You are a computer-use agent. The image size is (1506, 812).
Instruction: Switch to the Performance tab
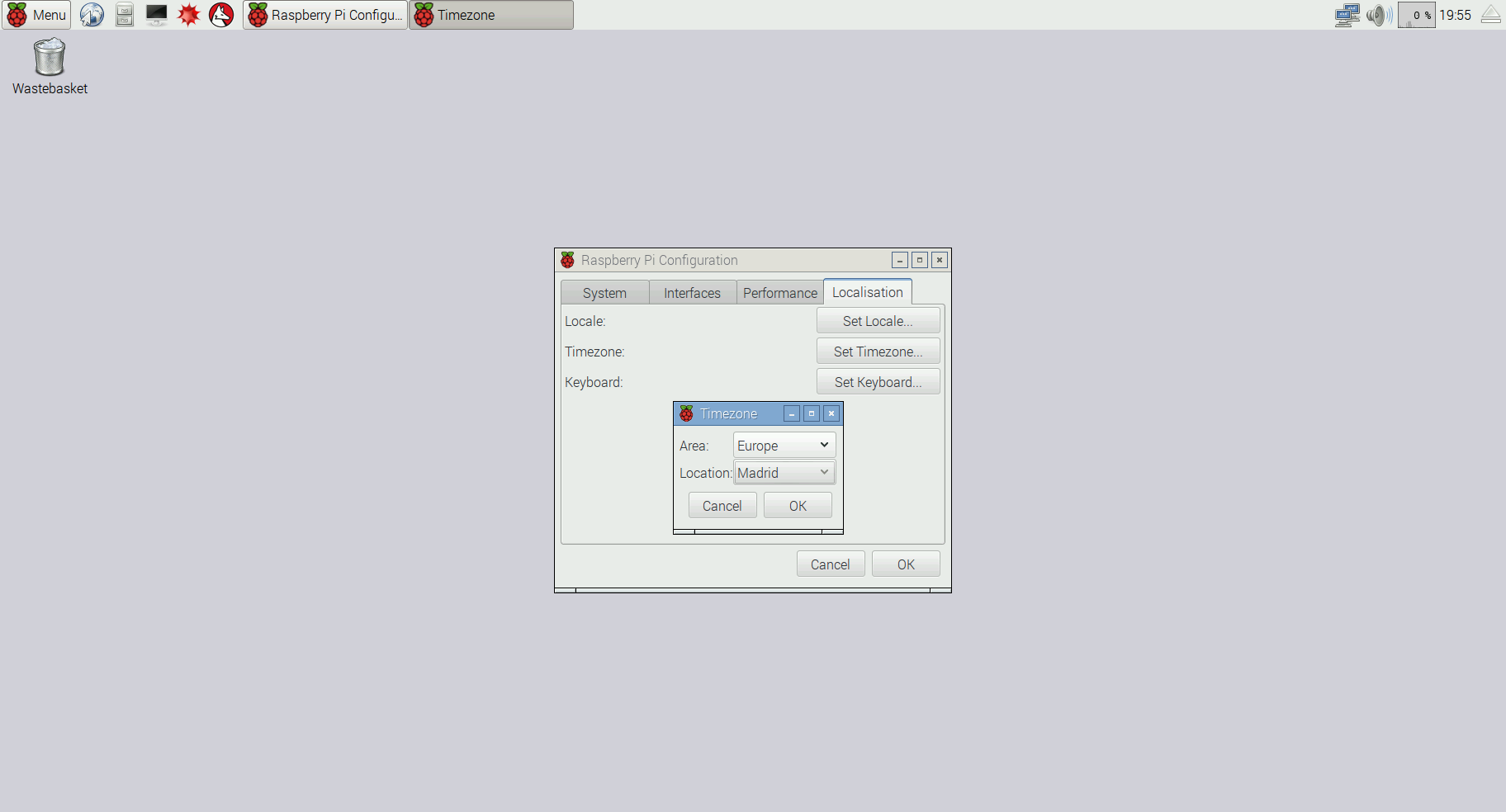(779, 293)
